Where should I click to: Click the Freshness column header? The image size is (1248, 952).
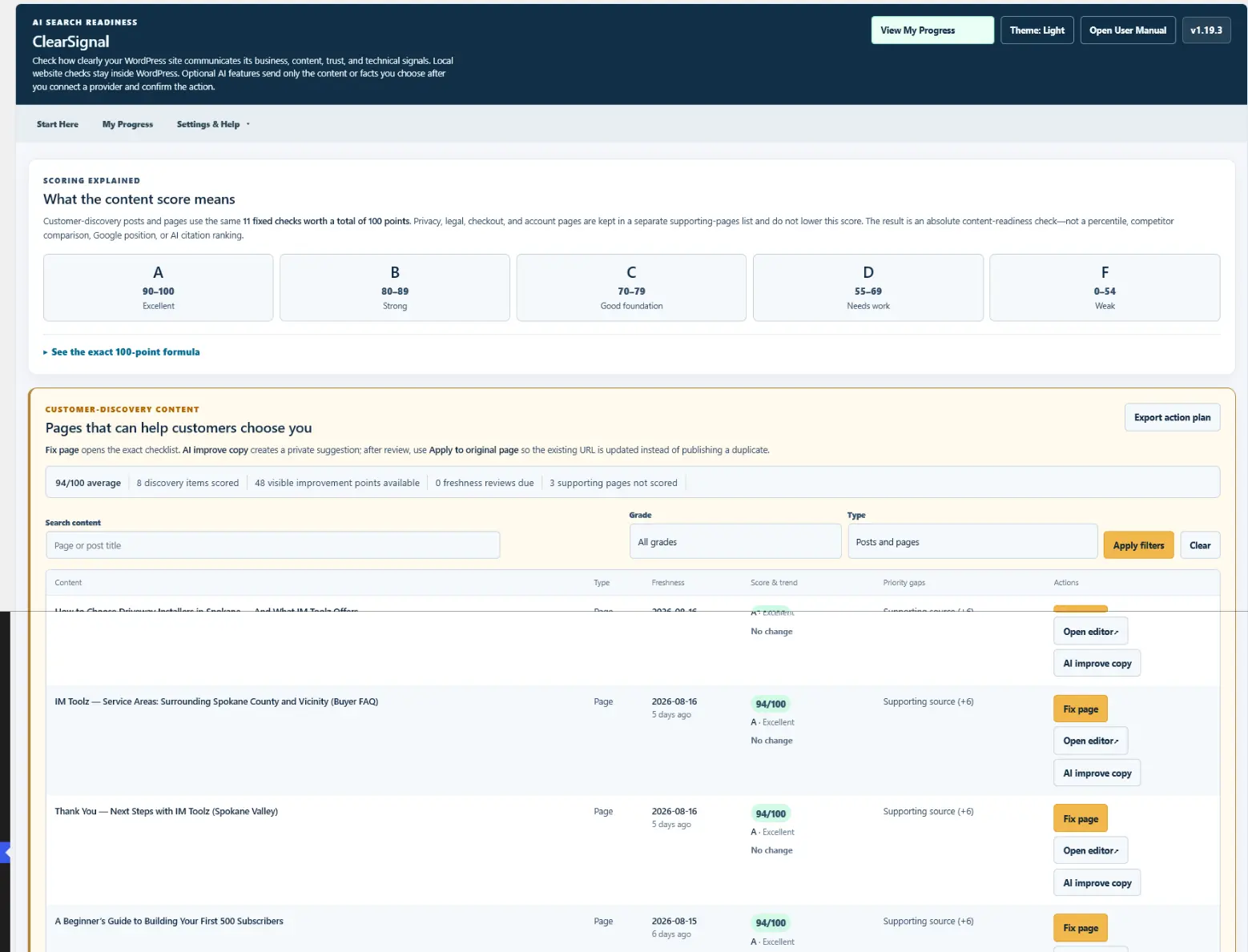click(x=668, y=583)
